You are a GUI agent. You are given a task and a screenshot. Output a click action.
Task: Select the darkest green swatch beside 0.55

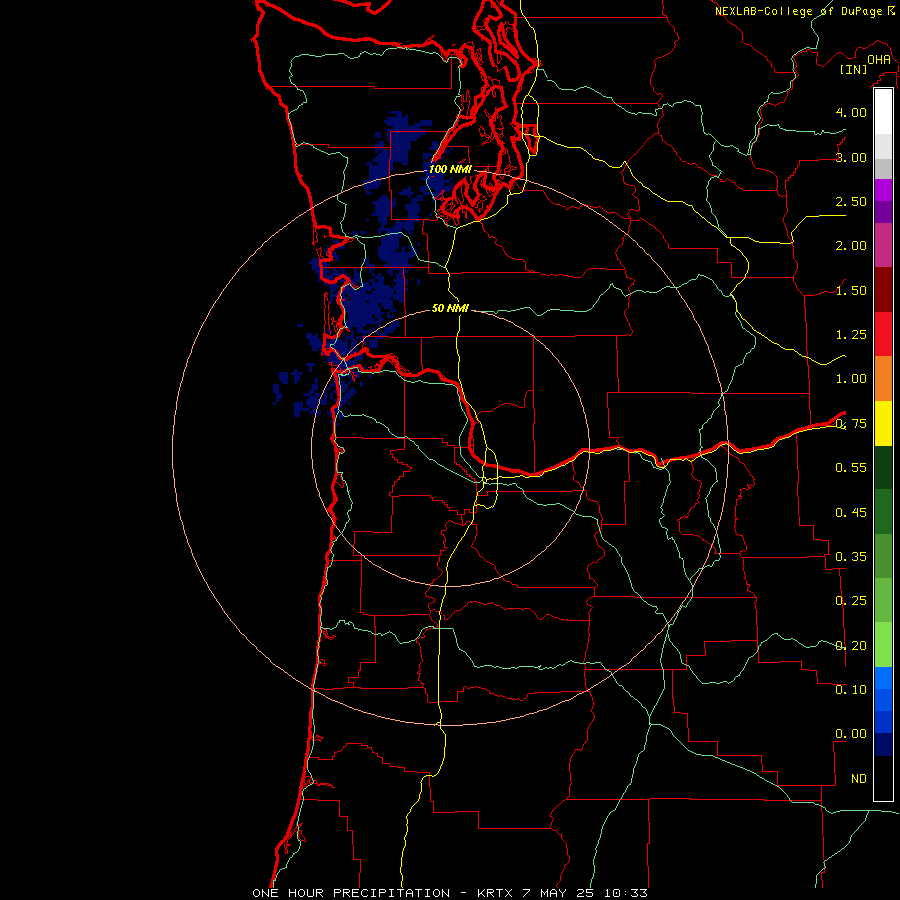[883, 467]
